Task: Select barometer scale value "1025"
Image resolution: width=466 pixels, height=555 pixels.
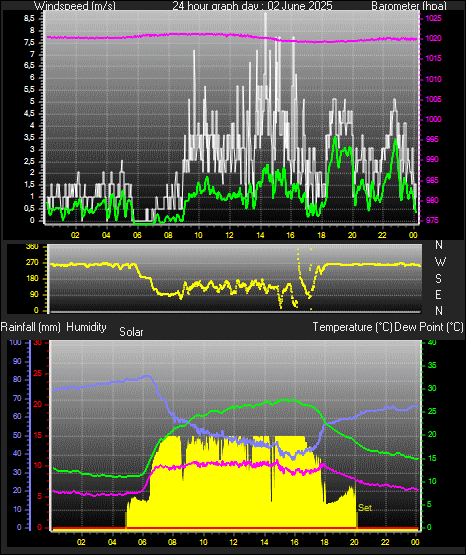Action: [433, 18]
